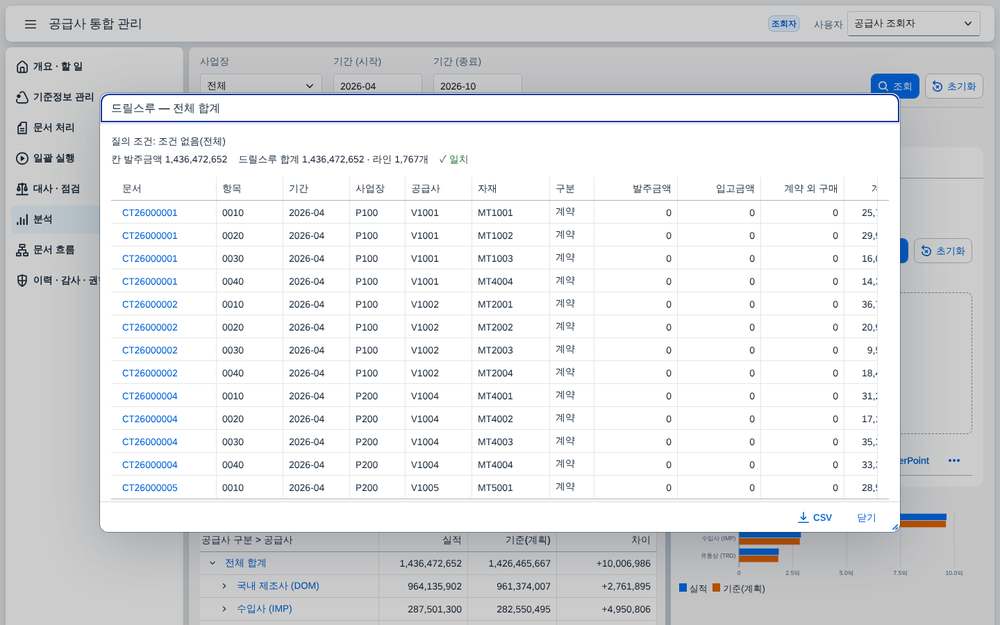Click the home icon beside 개요 · 할 일
Viewport: 1000px width, 625px height.
click(22, 66)
